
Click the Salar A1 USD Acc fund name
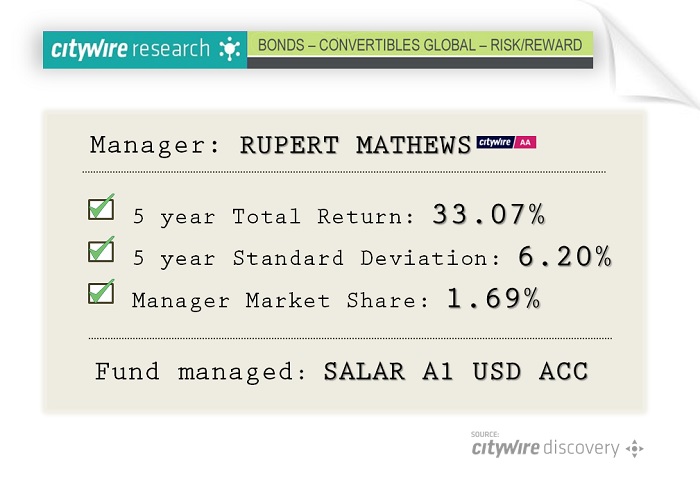(456, 371)
